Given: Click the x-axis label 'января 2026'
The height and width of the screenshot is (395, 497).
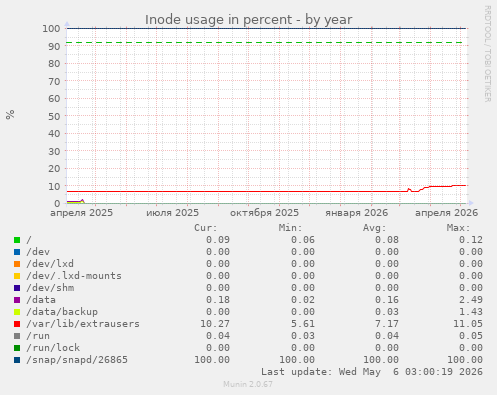Looking at the screenshot, I should [x=356, y=213].
